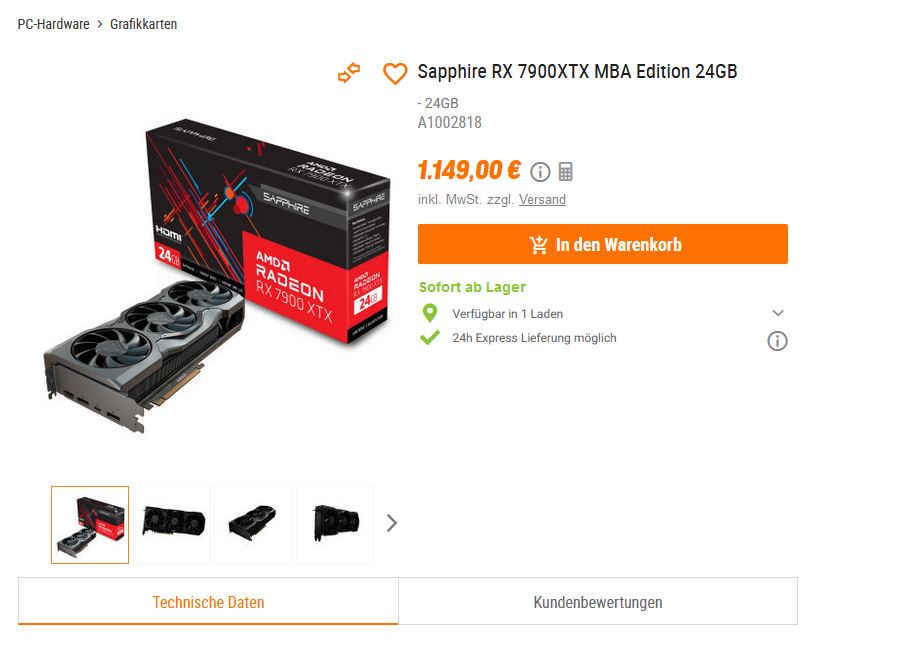Open 24h Express delivery info icon
The height and width of the screenshot is (648, 917).
[777, 341]
